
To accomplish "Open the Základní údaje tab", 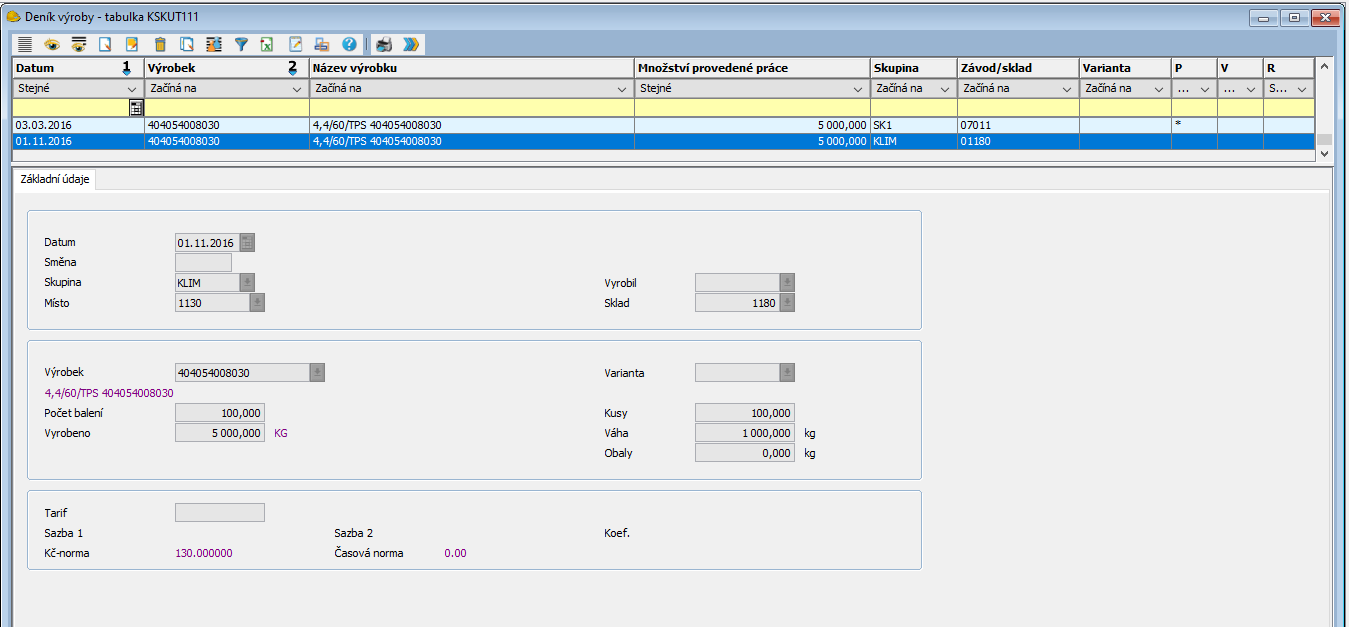I will pyautogui.click(x=54, y=180).
